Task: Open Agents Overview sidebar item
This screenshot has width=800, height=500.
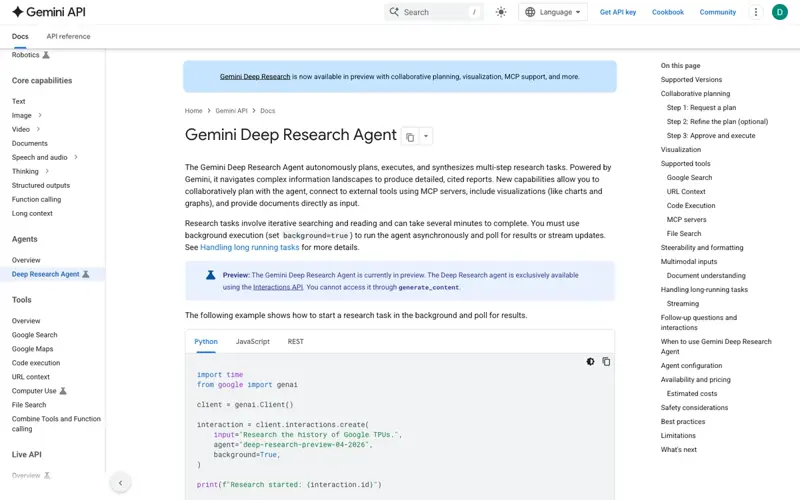Action: click(26, 260)
